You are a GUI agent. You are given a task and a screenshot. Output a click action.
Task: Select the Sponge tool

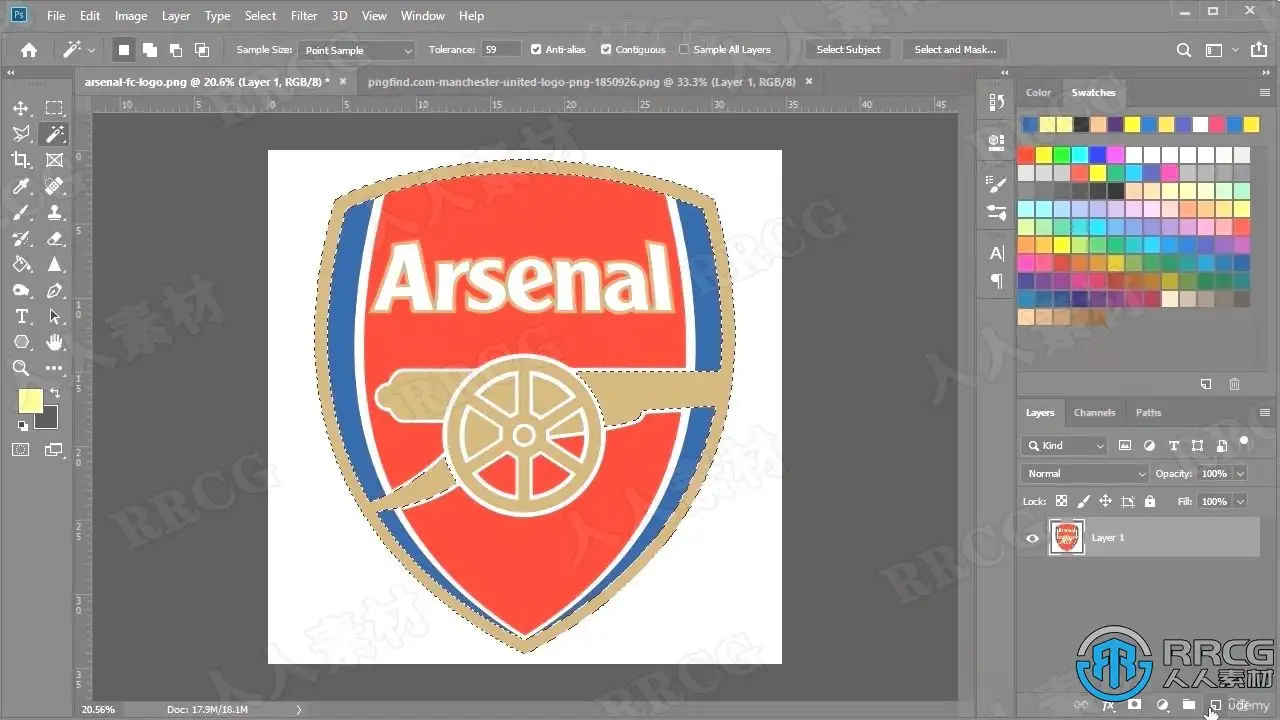point(21,291)
